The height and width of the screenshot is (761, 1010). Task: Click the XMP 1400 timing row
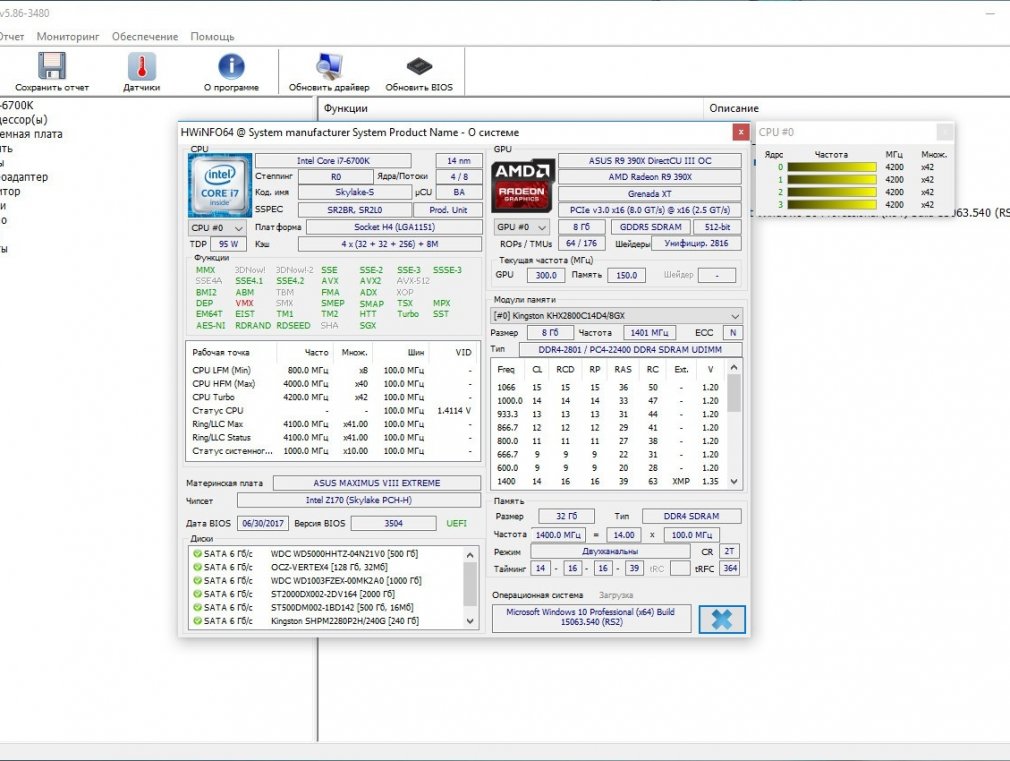[x=609, y=481]
